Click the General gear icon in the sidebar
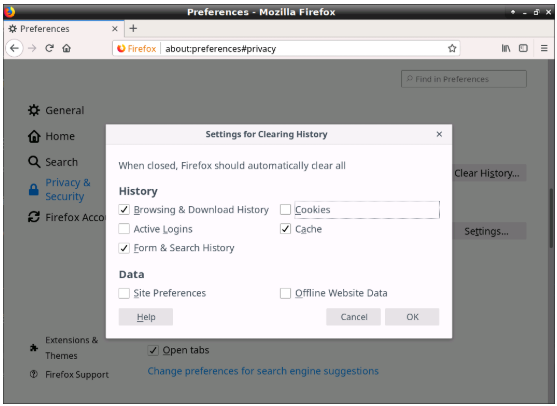Screen dimensions: 557x406 [34, 110]
